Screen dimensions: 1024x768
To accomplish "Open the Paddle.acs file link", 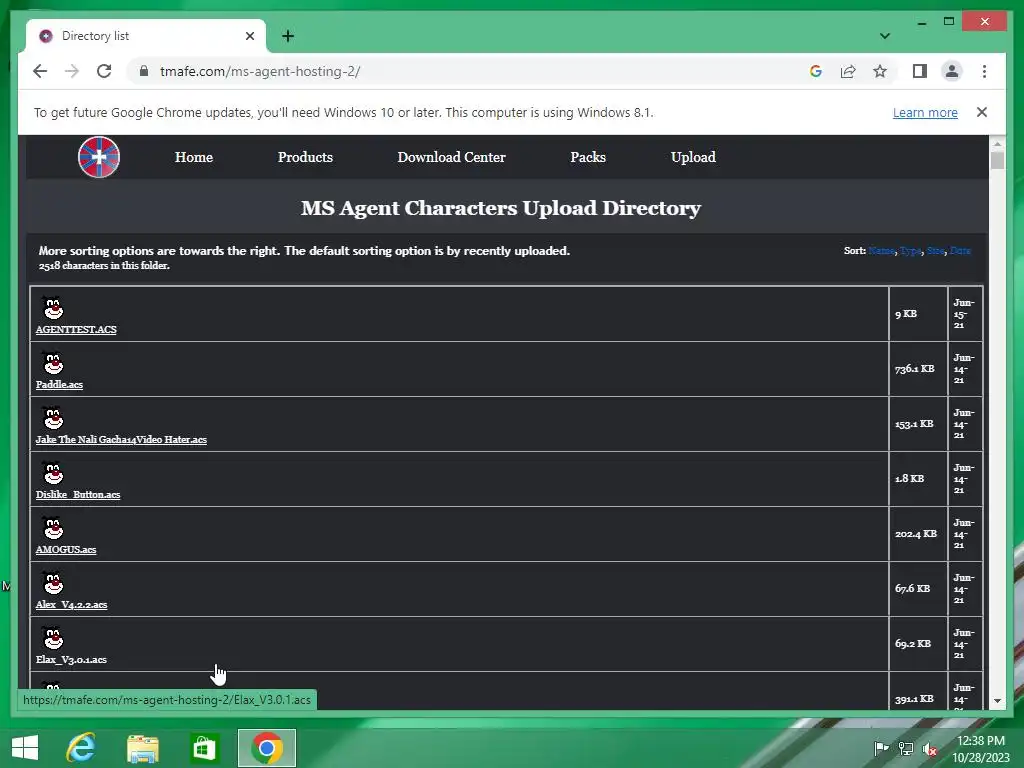I will click(x=59, y=385).
